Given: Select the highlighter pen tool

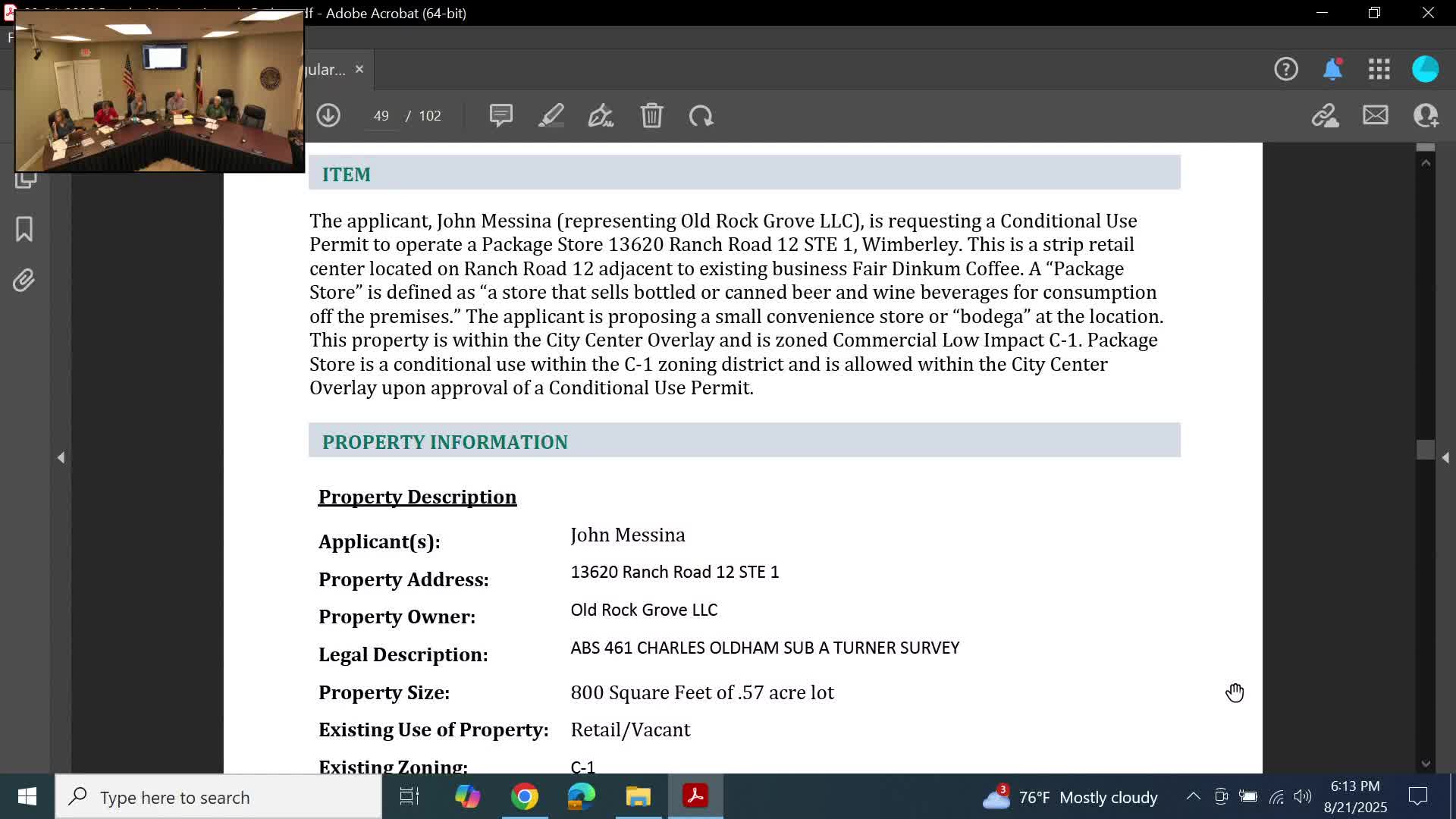Looking at the screenshot, I should (551, 115).
